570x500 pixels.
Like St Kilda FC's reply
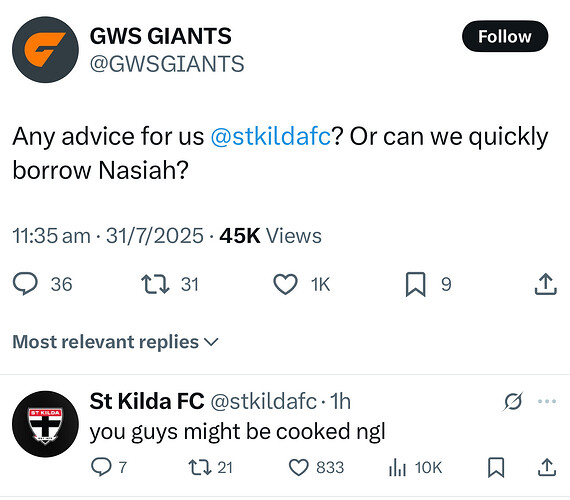click(298, 467)
